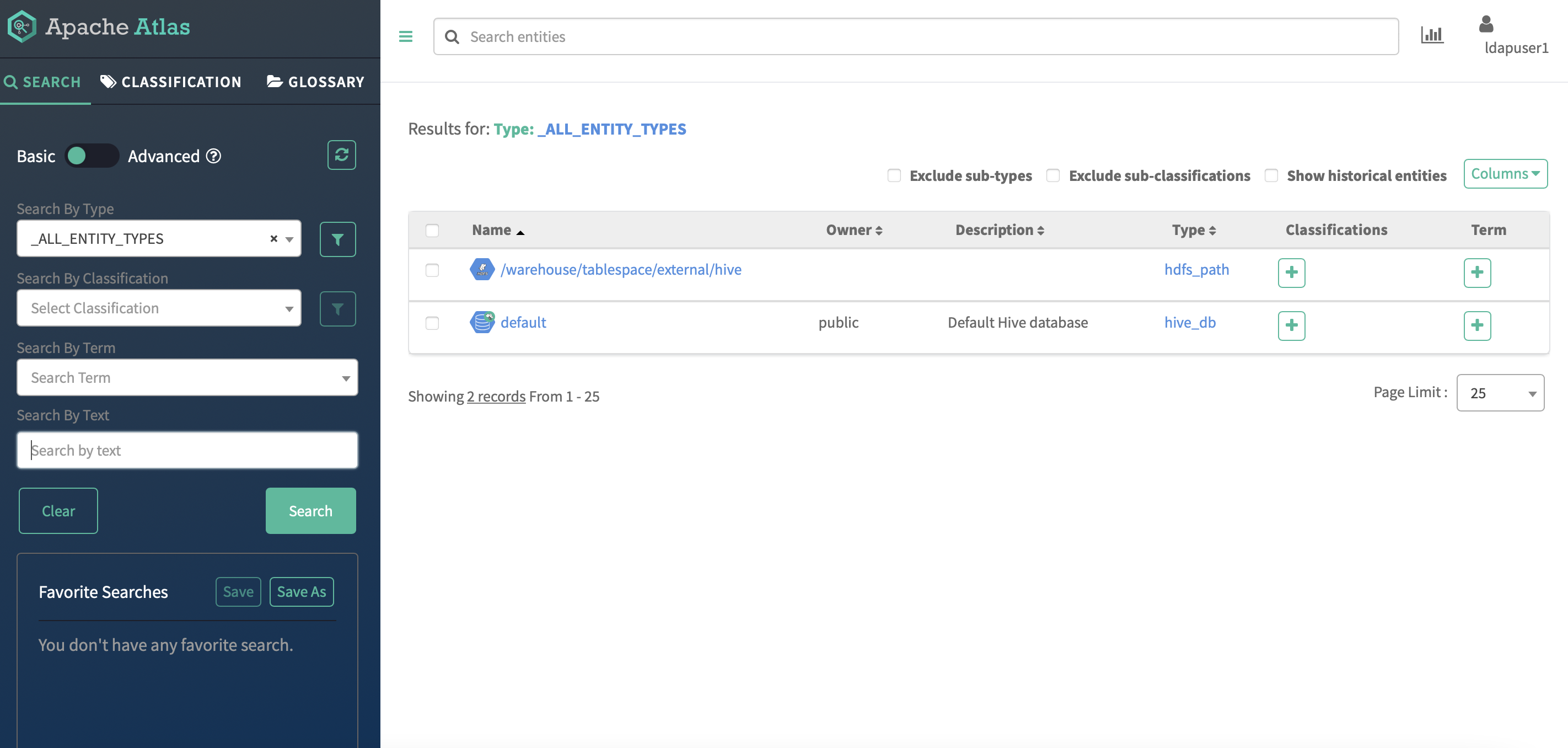Switch the Basic/Advanced search toggle
Viewport: 1568px width, 748px height.
92,156
